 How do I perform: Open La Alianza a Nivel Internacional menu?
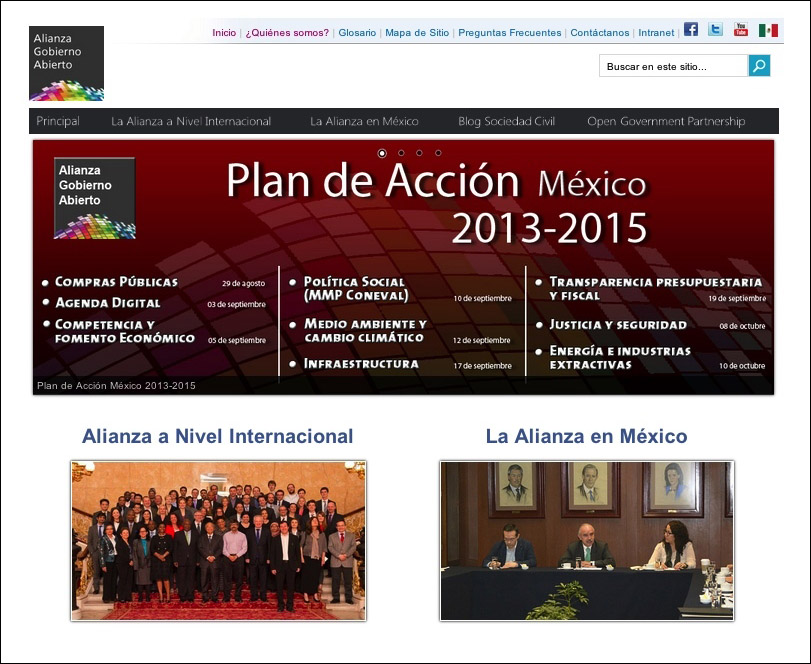click(191, 122)
